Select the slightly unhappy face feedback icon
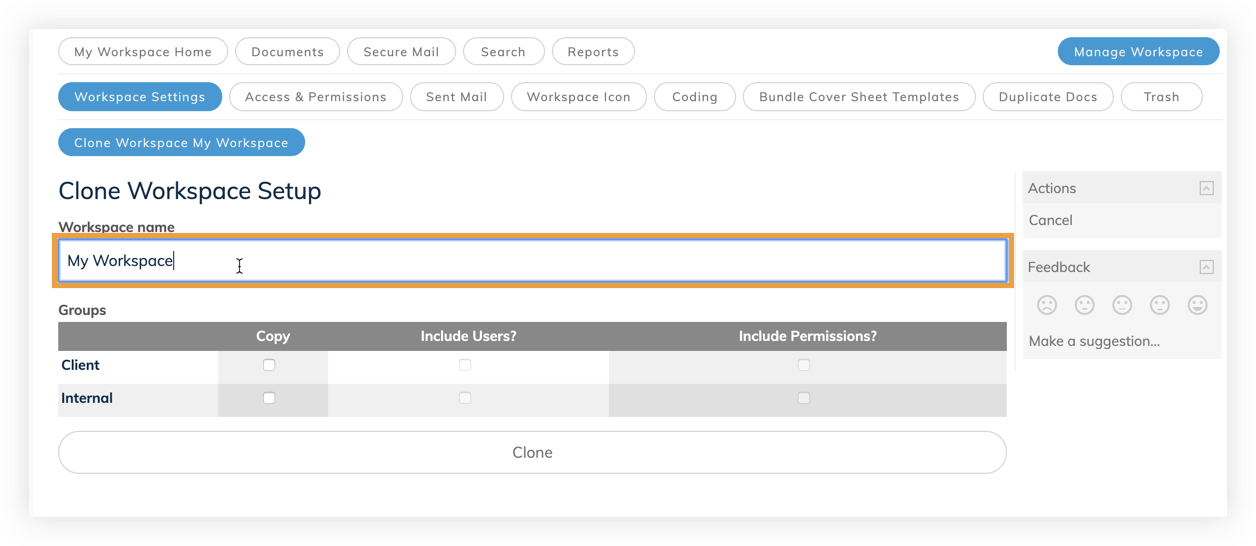 tap(1085, 305)
